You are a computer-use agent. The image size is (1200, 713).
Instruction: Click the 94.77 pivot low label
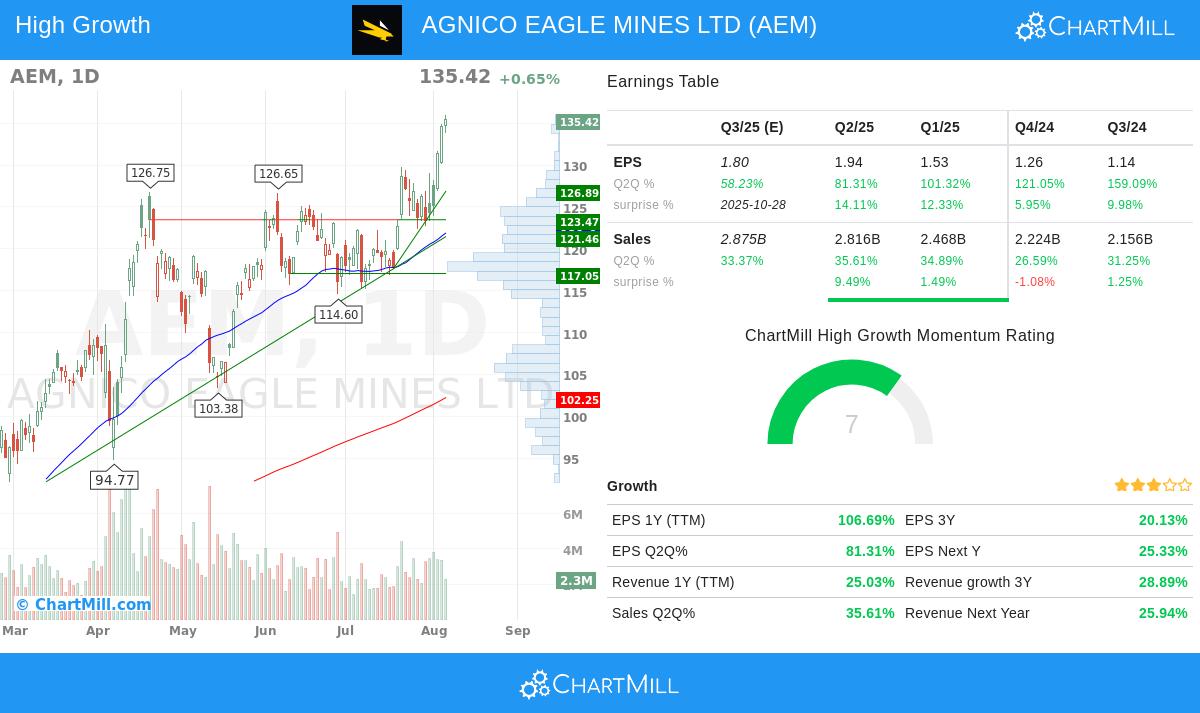point(114,480)
